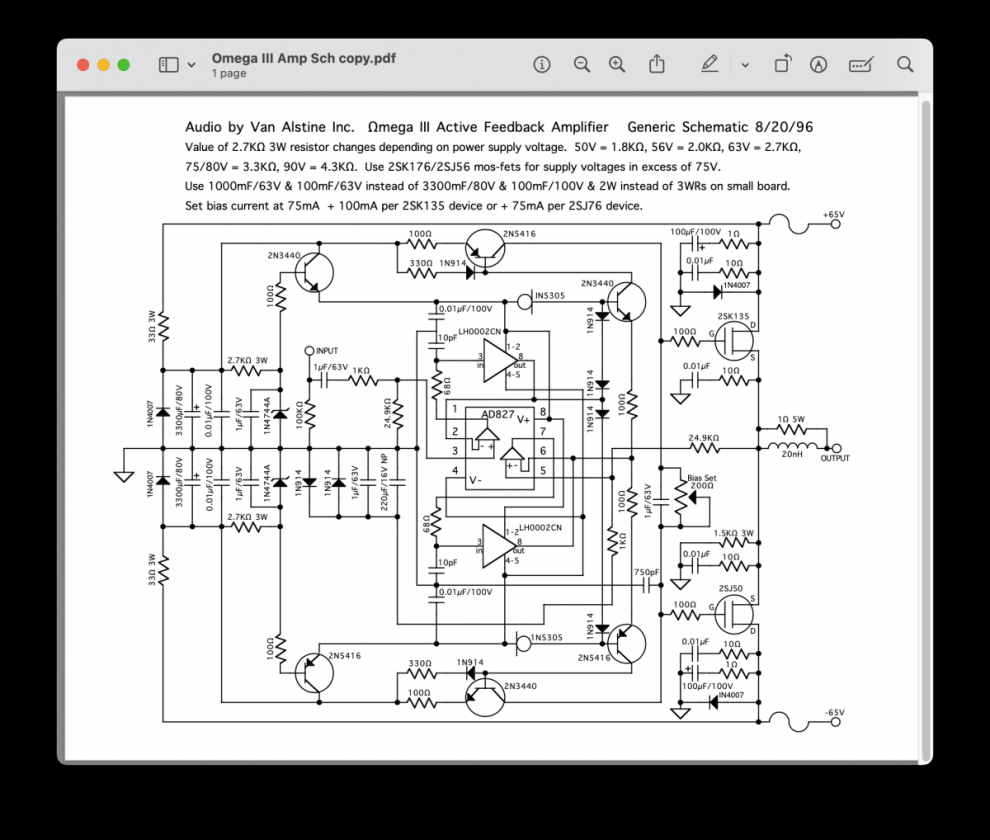Click the '1 page' subtitle text
The height and width of the screenshot is (840, 990).
click(x=229, y=73)
